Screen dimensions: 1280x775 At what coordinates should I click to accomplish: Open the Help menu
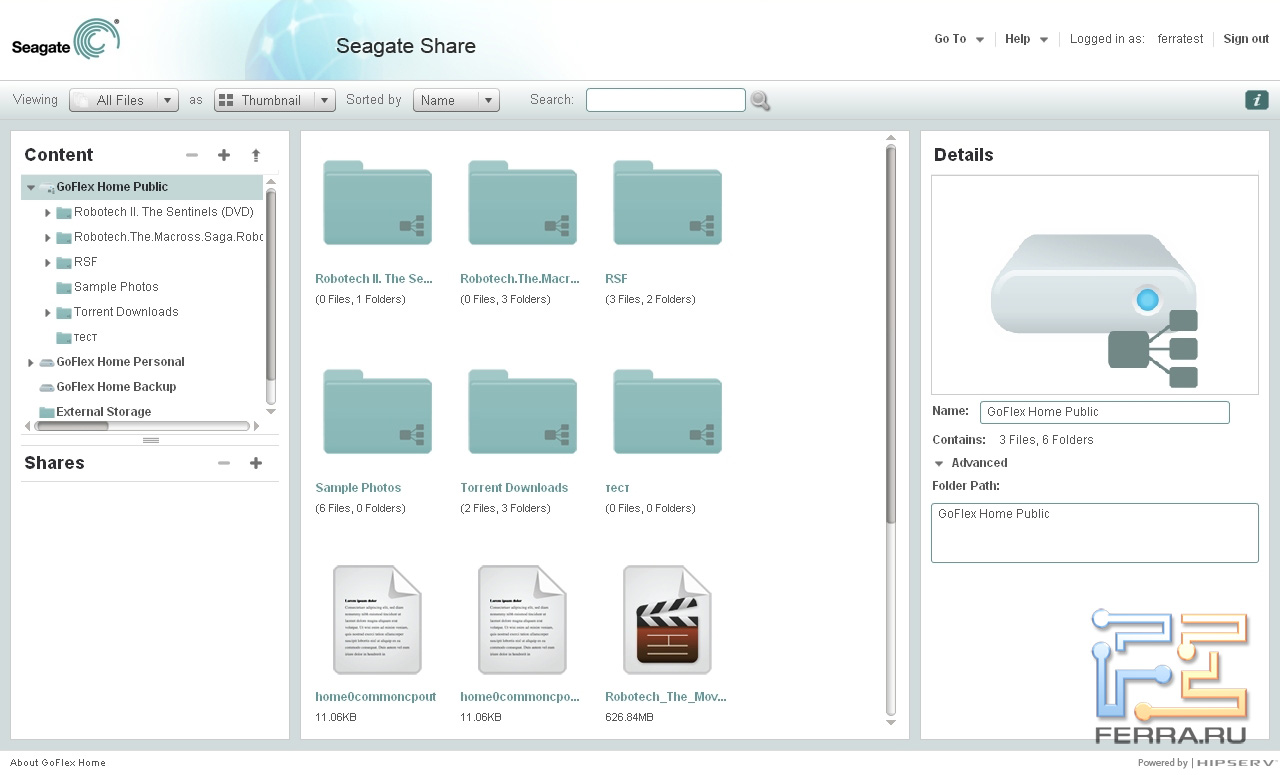pyautogui.click(x=1026, y=39)
